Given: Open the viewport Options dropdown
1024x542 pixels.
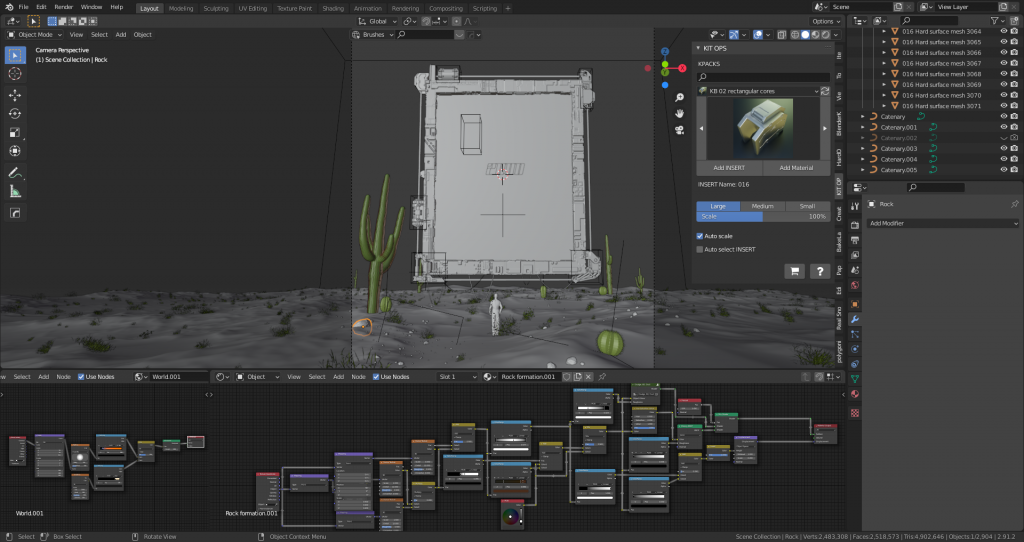Looking at the screenshot, I should click(x=826, y=22).
